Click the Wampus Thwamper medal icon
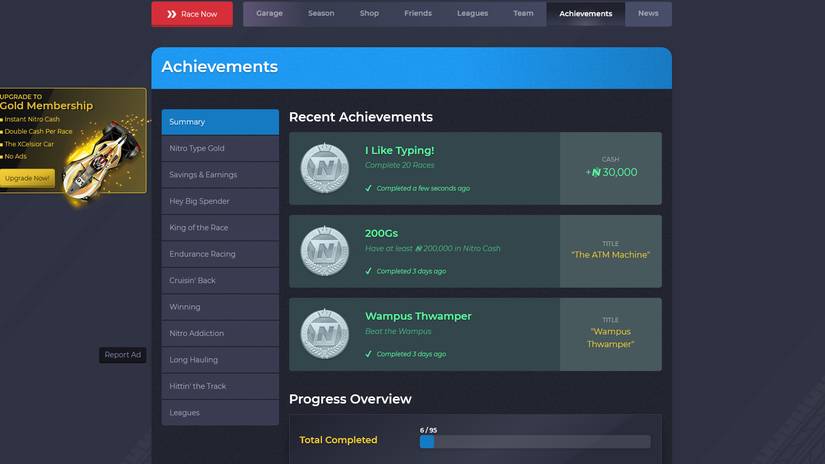Viewport: 825px width, 464px height. tap(325, 334)
